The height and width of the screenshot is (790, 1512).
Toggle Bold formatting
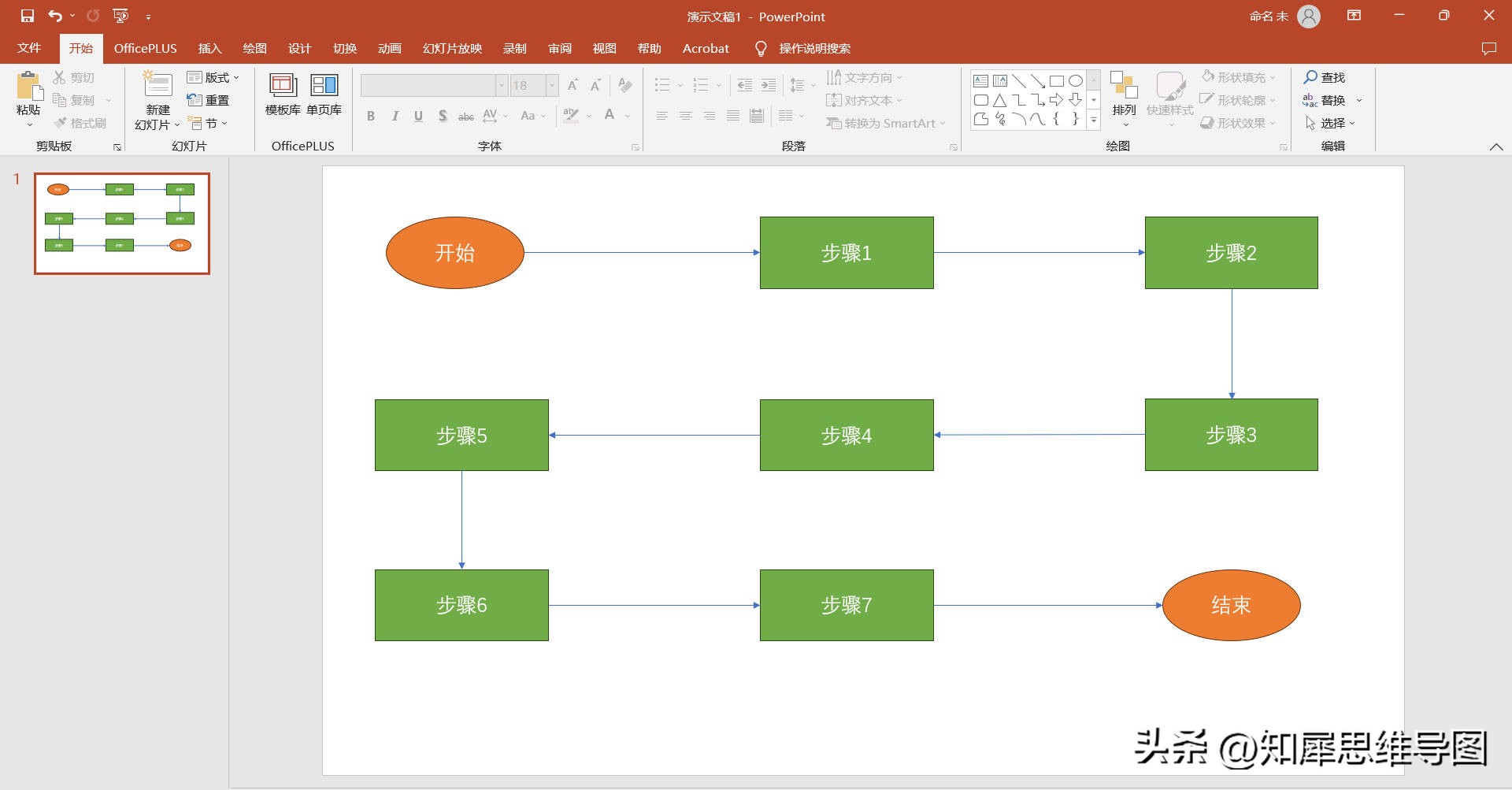[371, 117]
